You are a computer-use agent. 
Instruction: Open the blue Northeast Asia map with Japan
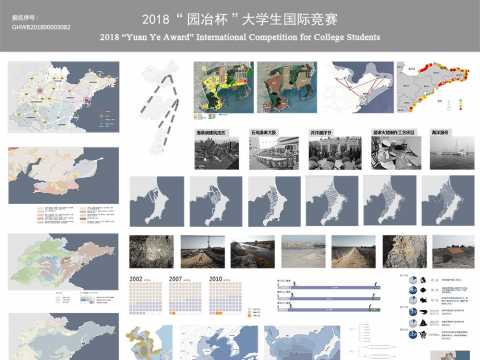(x=302, y=343)
